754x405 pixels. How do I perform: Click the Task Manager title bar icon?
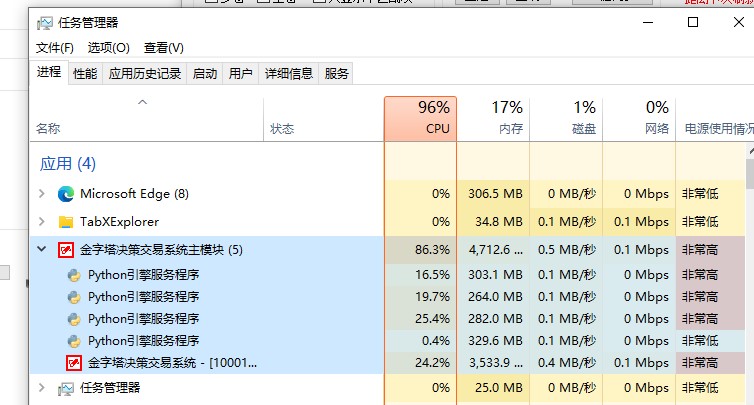coord(45,23)
